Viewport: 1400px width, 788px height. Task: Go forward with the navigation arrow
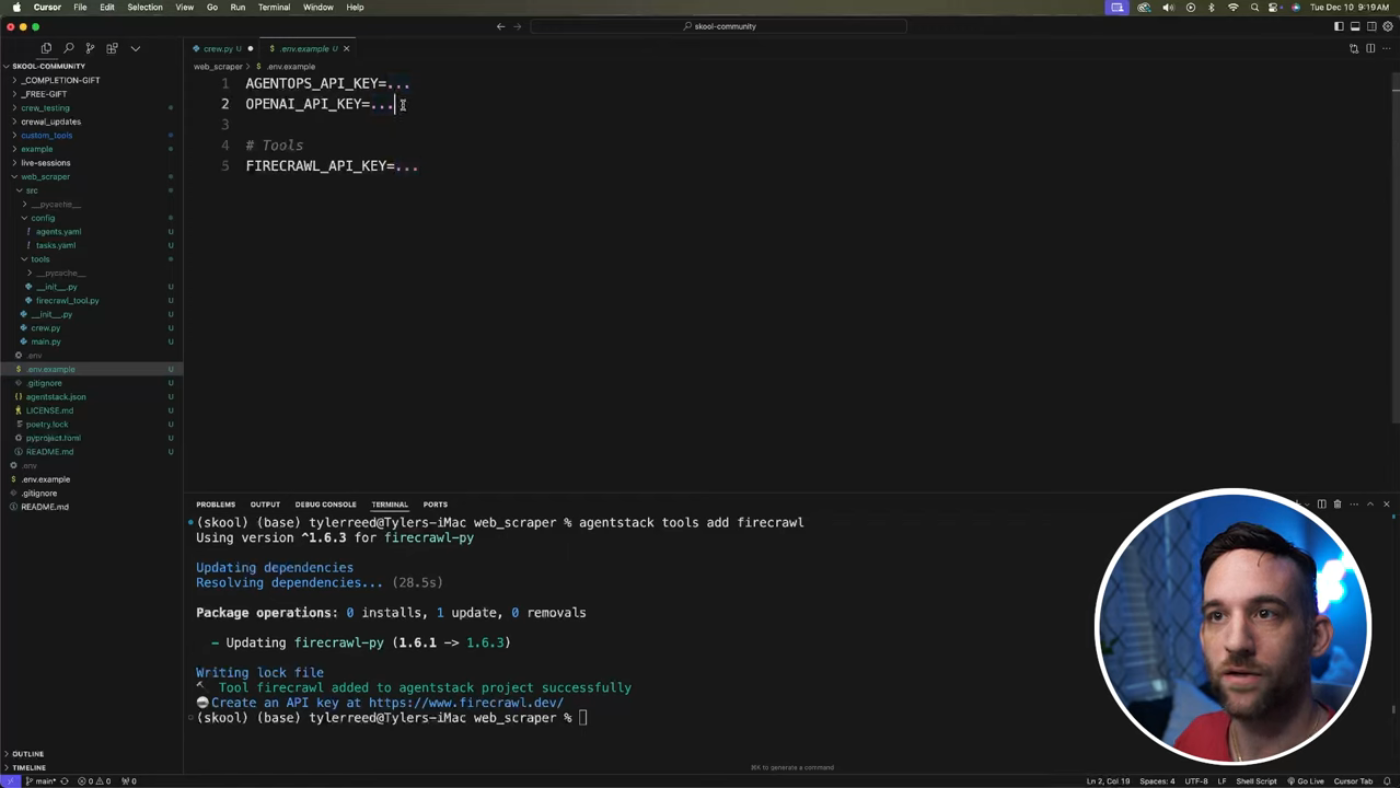(x=517, y=27)
